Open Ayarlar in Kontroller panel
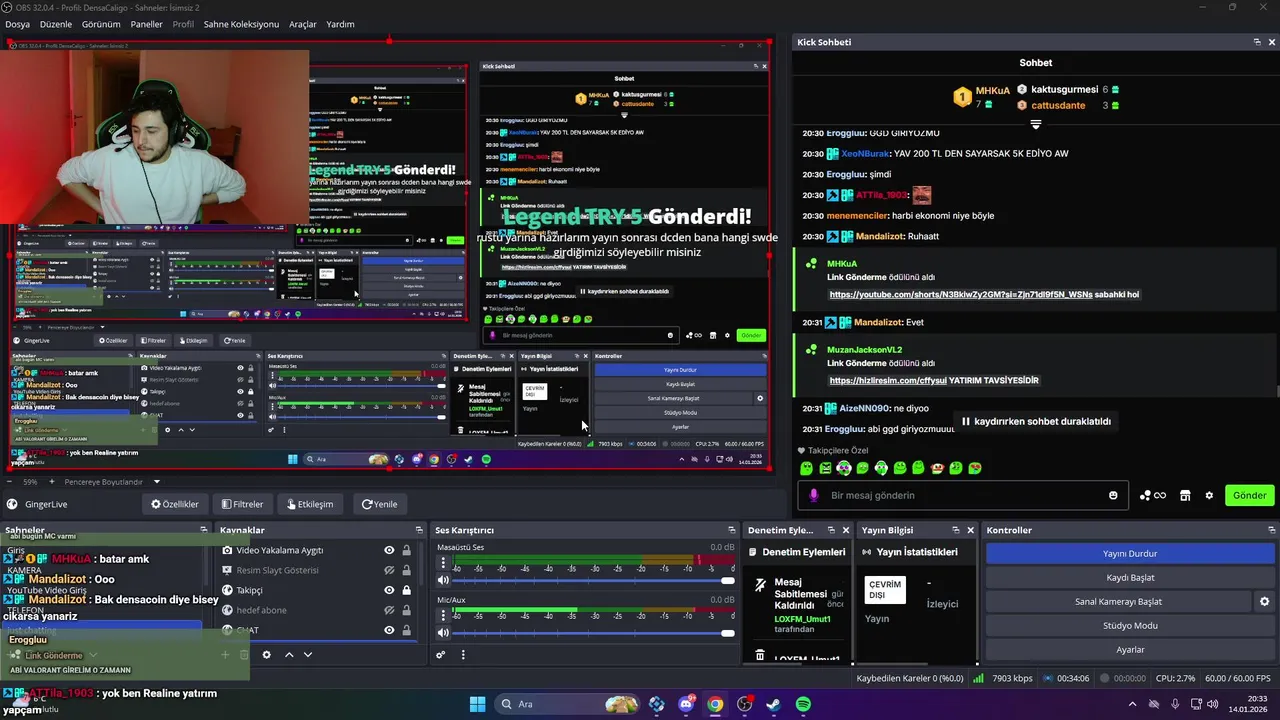Image resolution: width=1280 pixels, height=720 pixels. [1130, 649]
